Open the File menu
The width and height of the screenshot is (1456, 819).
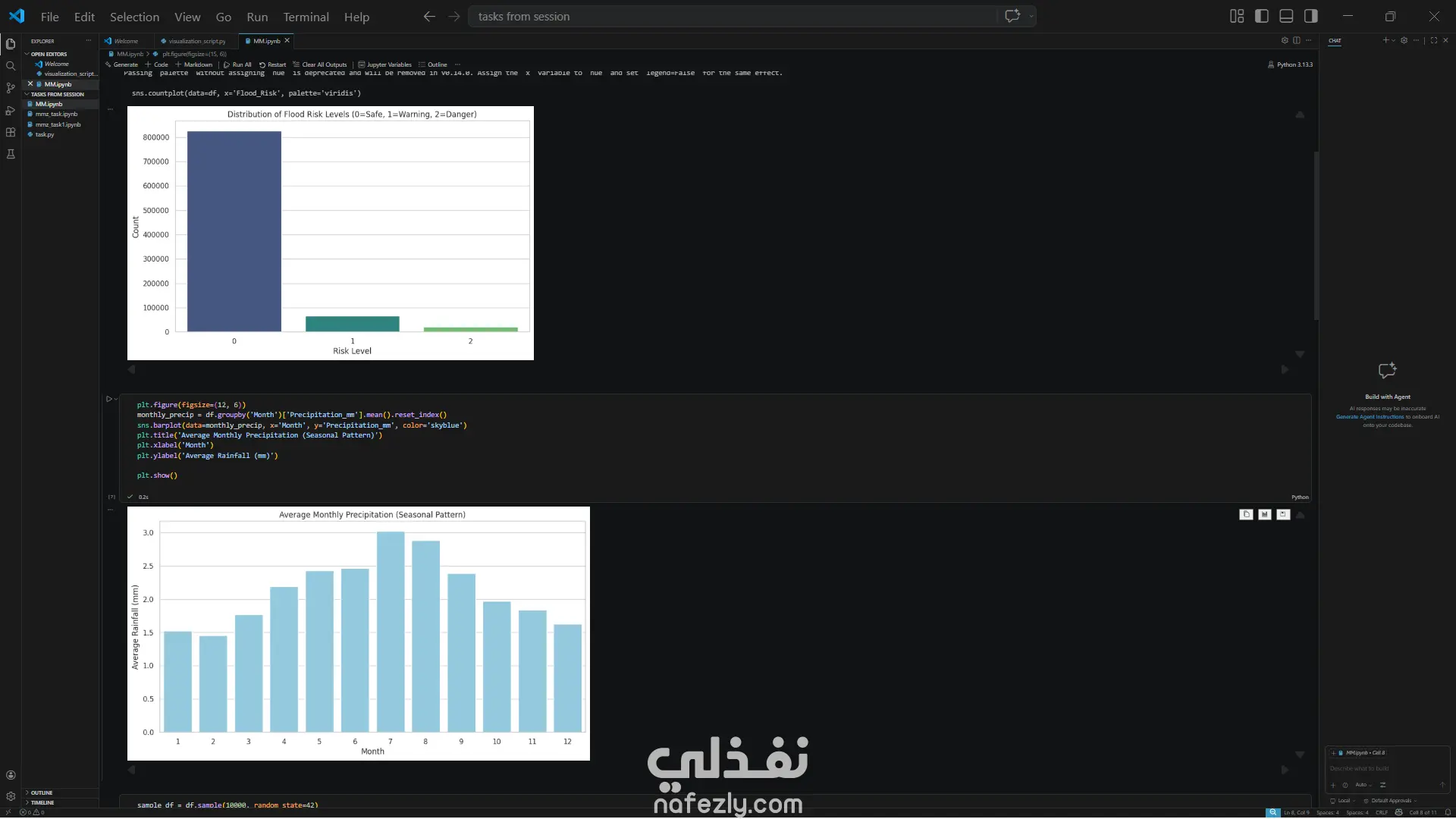[50, 17]
